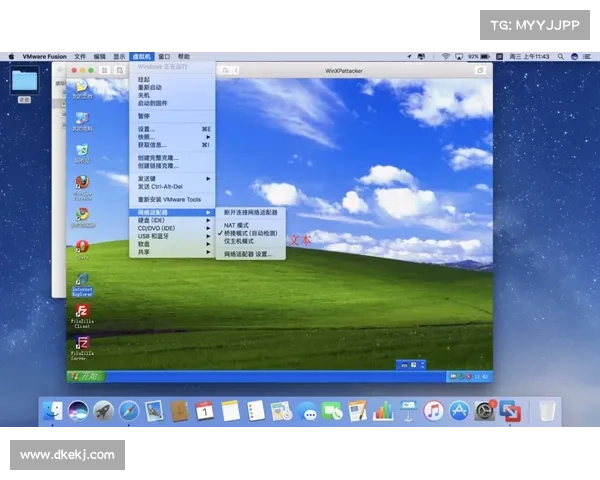Select NAT 模式 network mode
The image size is (600, 480).
[250, 225]
